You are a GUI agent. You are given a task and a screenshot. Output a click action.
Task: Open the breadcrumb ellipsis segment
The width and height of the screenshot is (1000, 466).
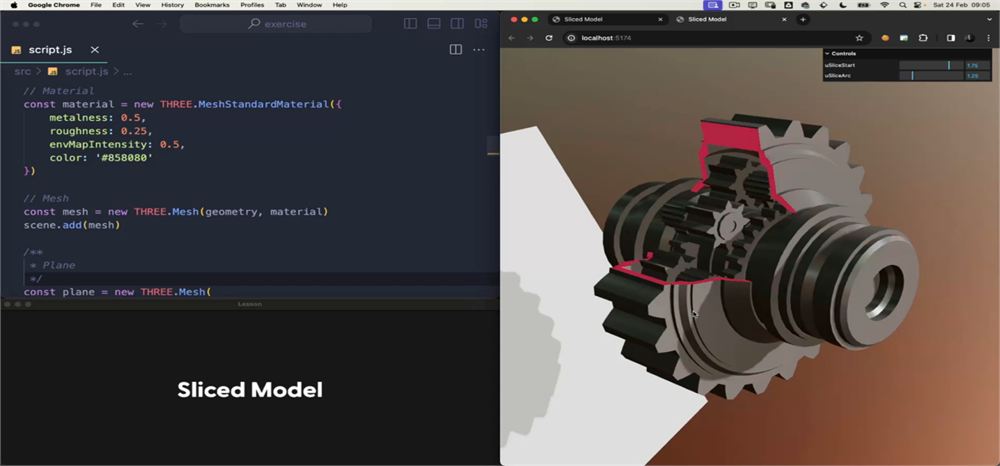[128, 71]
